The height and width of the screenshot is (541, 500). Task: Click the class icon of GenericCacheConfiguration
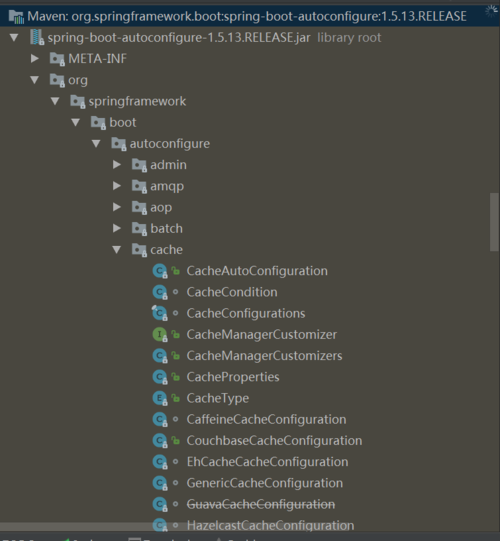[160, 483]
